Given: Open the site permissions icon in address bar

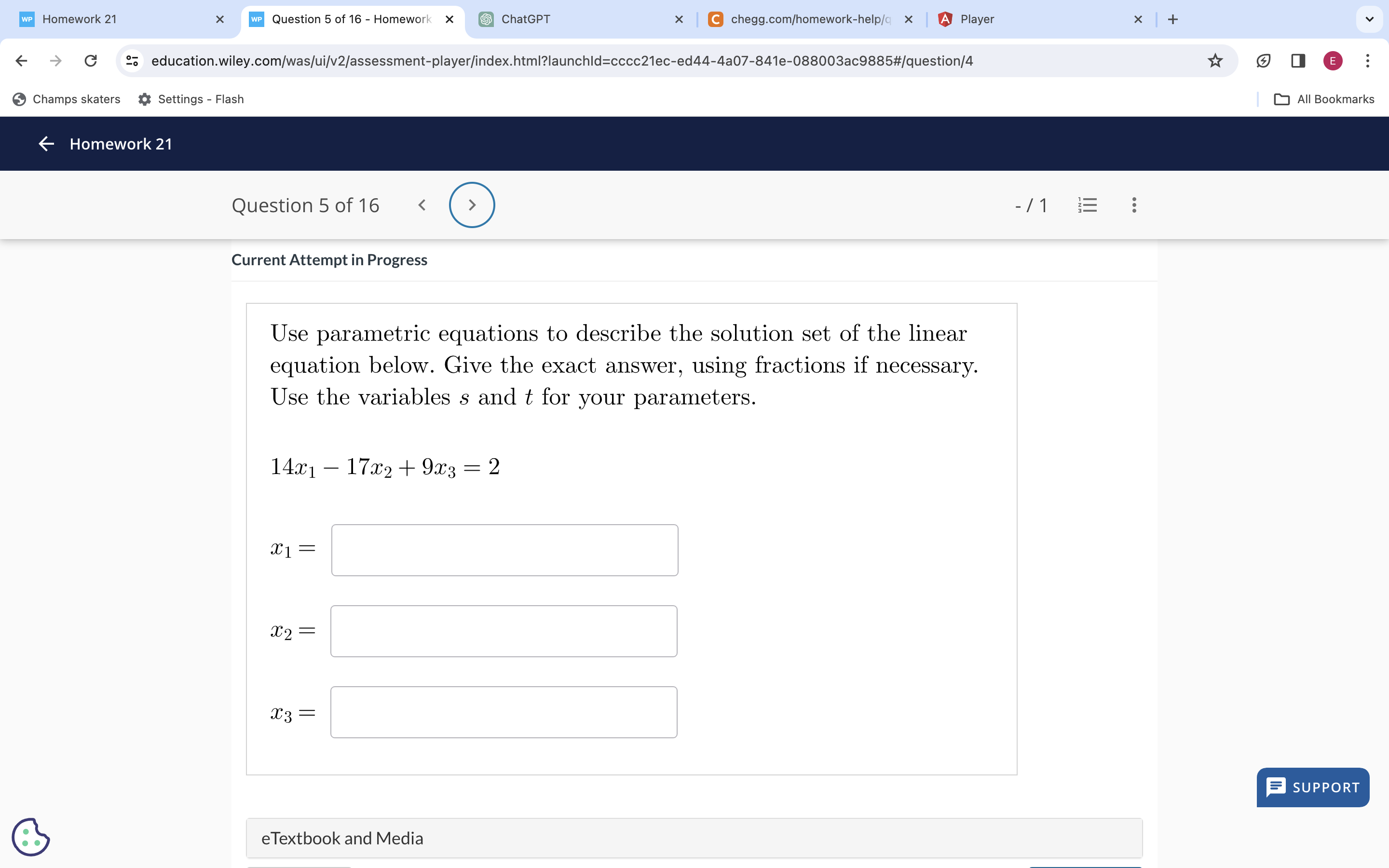Looking at the screenshot, I should coord(132,61).
